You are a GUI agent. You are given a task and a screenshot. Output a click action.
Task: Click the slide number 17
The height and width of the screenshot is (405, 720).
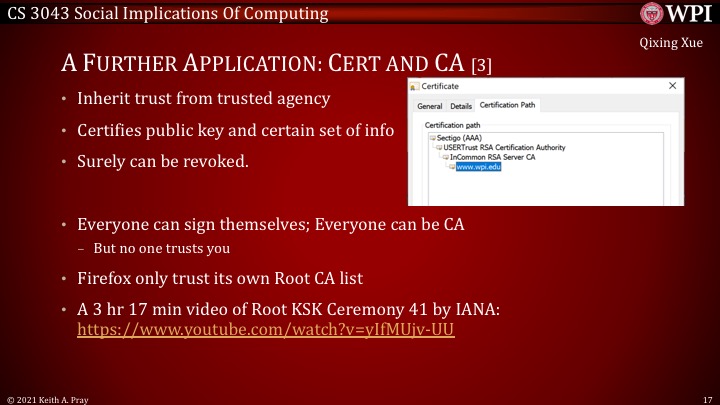[706, 398]
